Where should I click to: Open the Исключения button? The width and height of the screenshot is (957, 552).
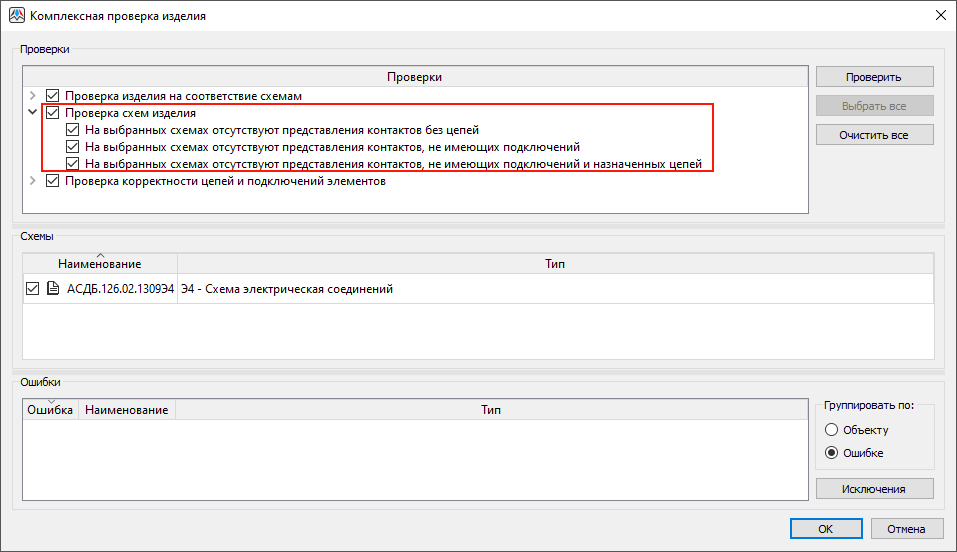click(874, 489)
